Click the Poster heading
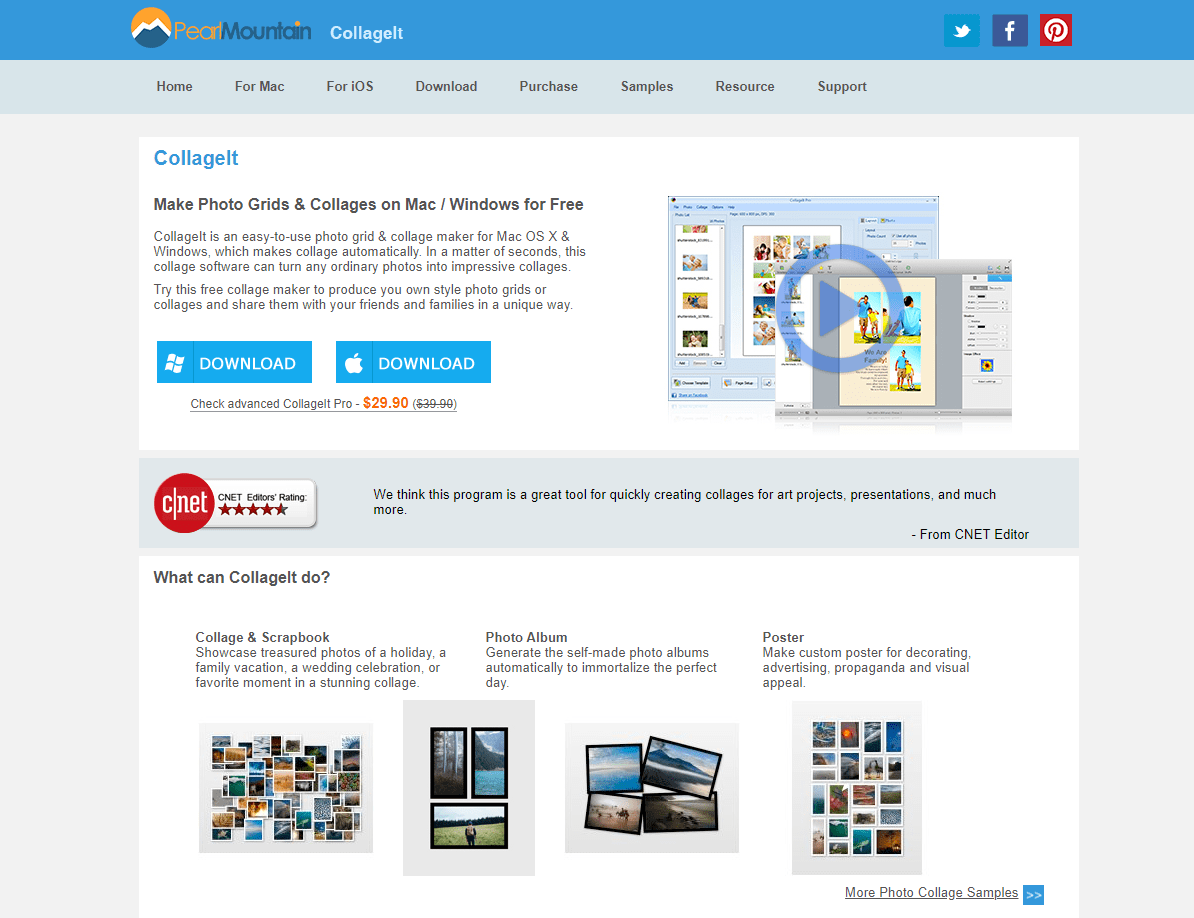The image size is (1194, 918). (783, 637)
